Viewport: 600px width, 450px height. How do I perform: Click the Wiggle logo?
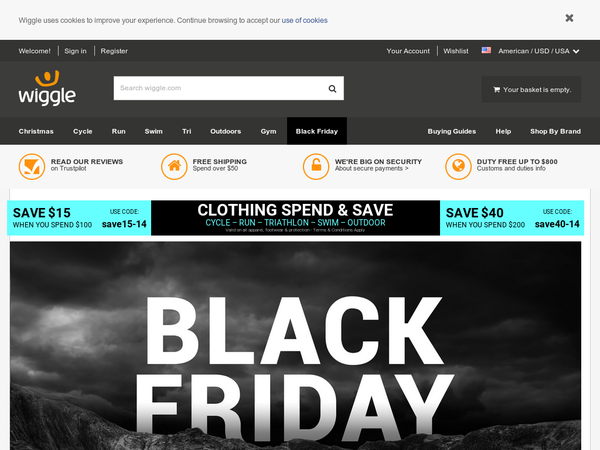[x=47, y=88]
